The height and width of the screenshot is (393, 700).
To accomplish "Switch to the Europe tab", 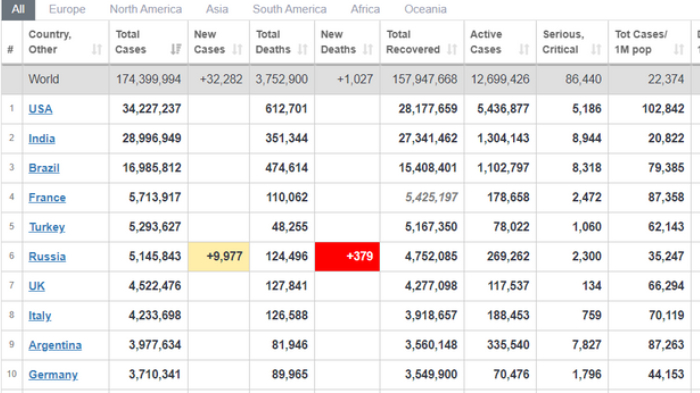I will [67, 9].
